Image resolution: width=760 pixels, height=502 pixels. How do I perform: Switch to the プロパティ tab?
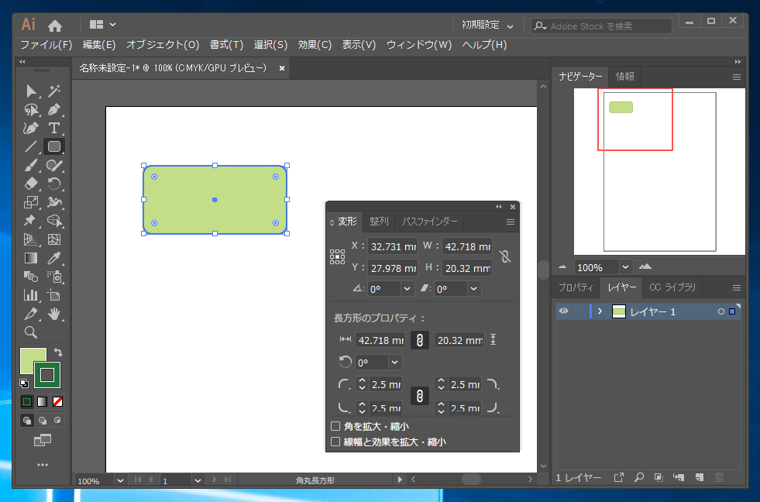pos(576,287)
